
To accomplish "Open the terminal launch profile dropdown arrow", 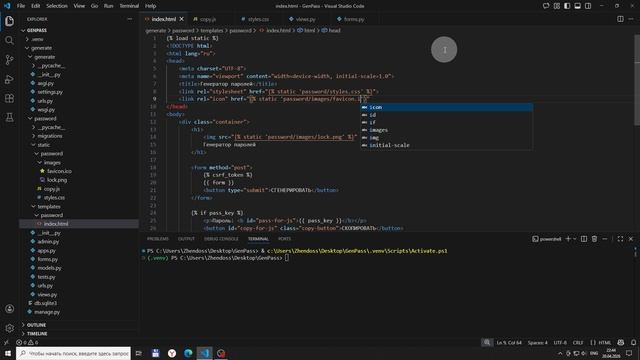I will tap(575, 239).
